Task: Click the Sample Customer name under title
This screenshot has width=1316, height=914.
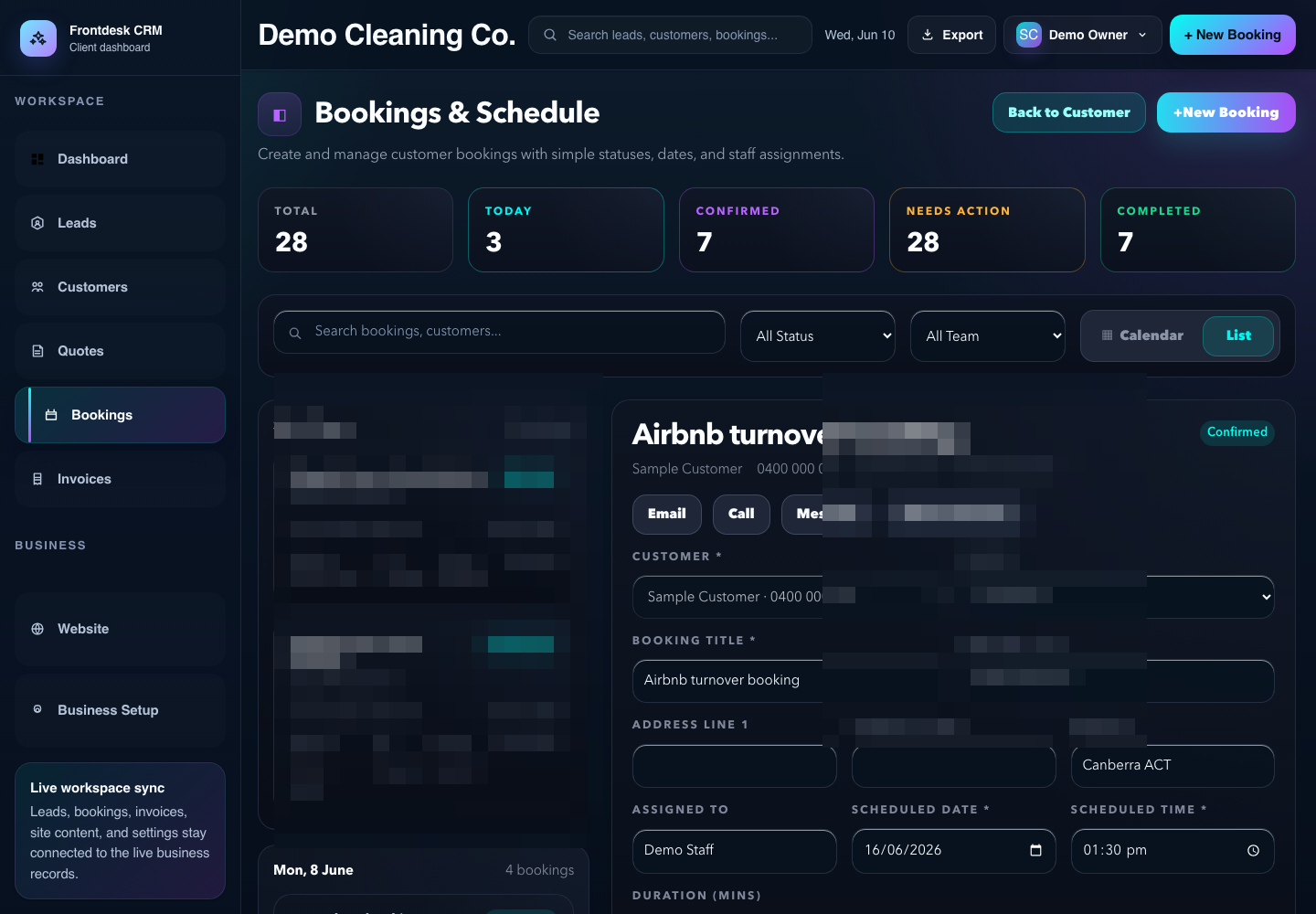Action: coord(687,469)
